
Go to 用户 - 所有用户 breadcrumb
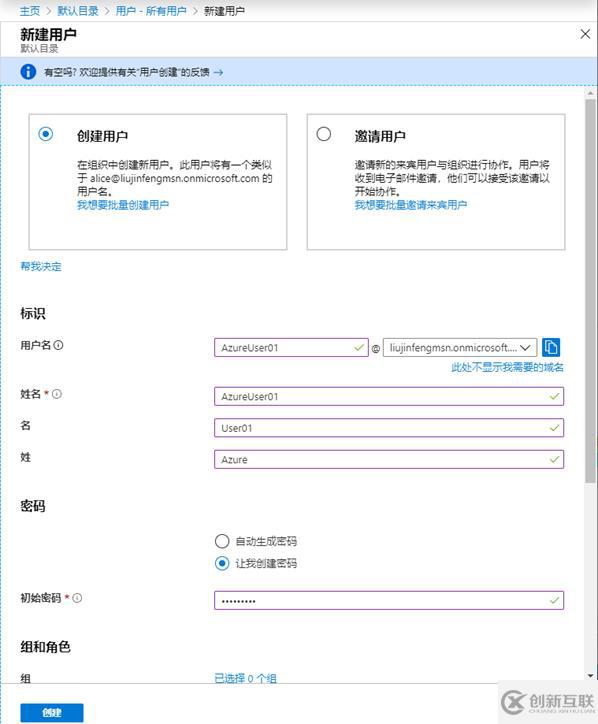151,11
